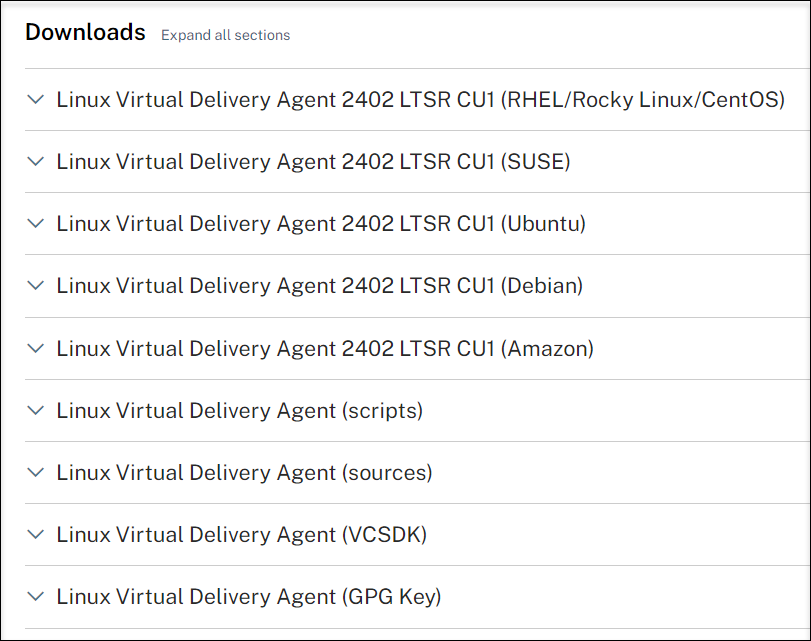Select Linux Virtual Delivery Agent (scripts) title
The height and width of the screenshot is (641, 811).
pos(239,410)
